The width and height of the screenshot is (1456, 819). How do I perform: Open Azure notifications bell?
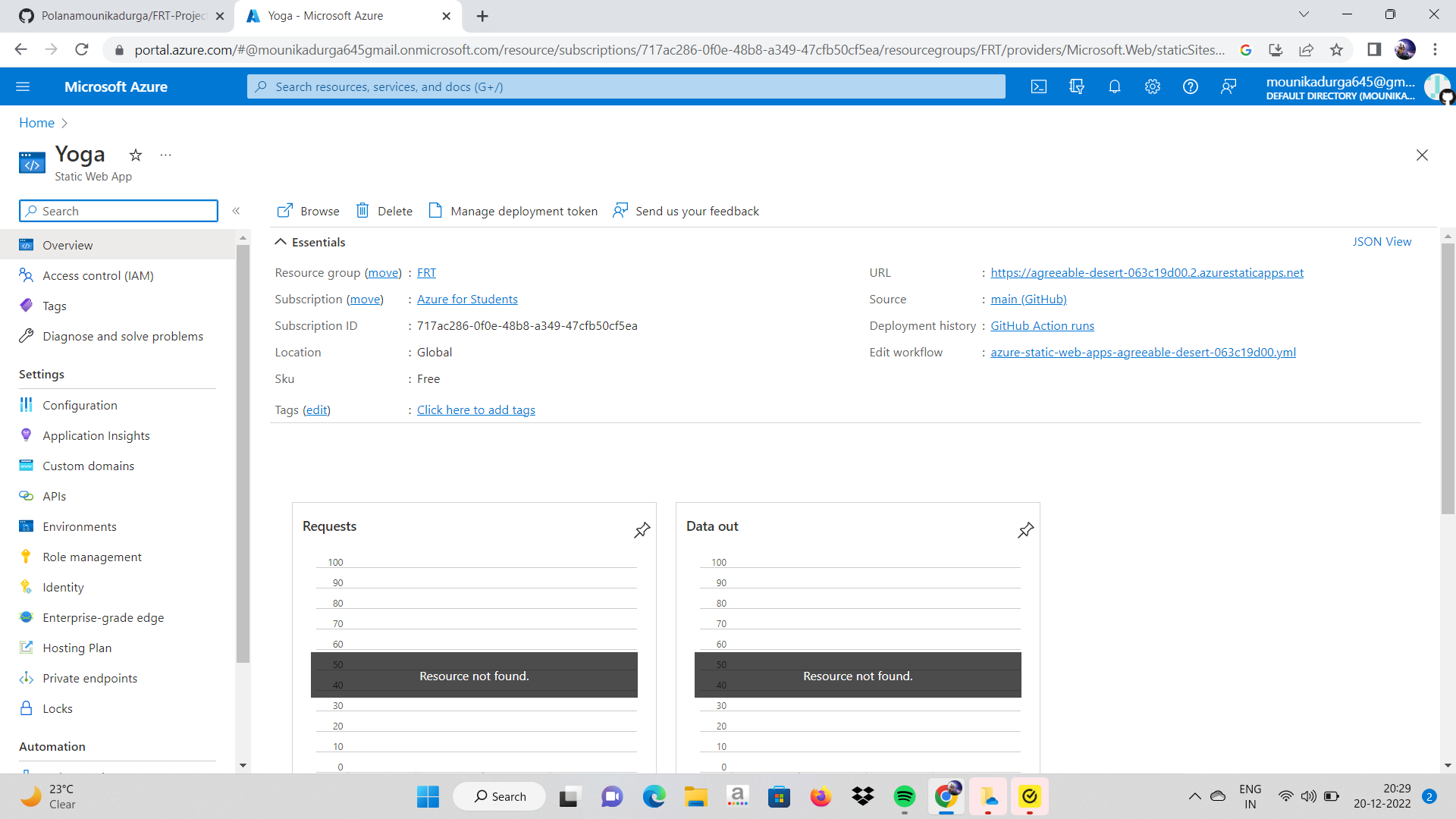point(1114,86)
